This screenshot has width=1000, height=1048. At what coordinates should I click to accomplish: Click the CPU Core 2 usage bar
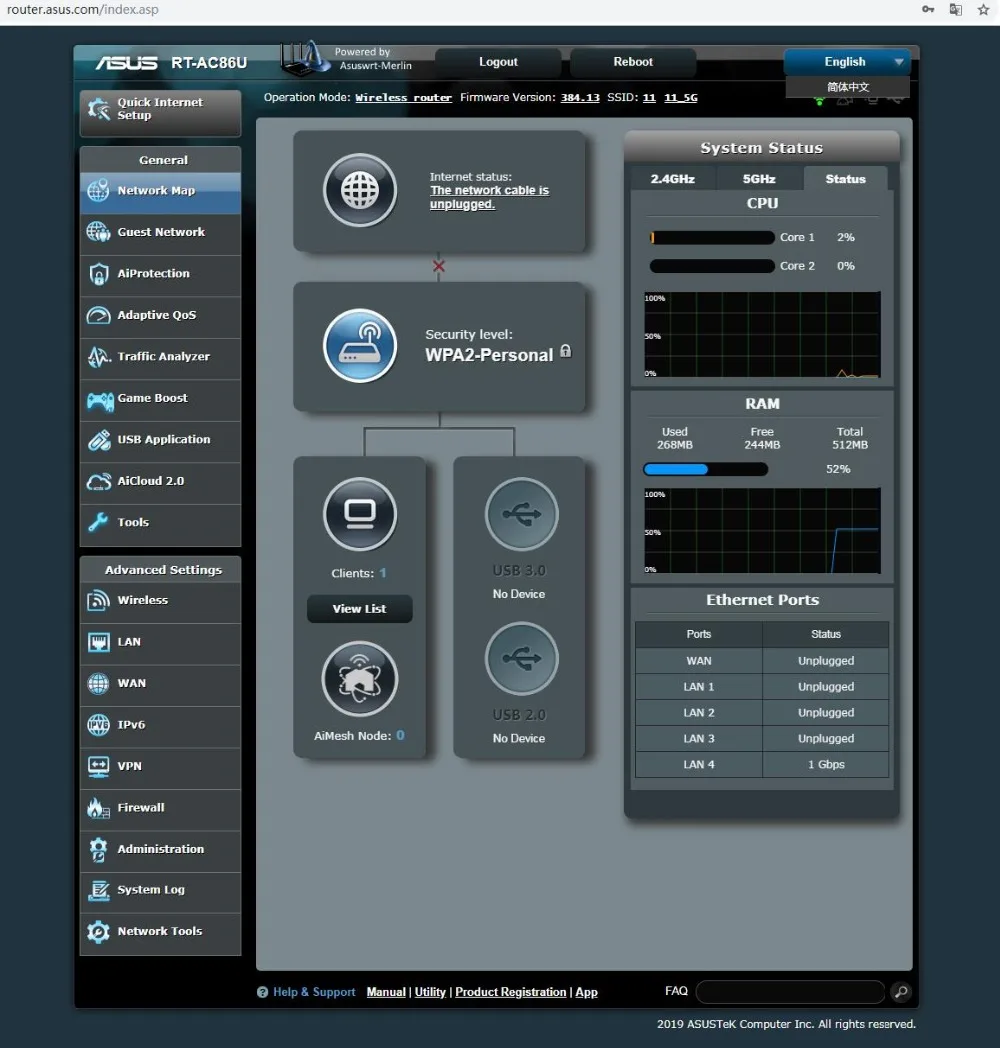coord(712,266)
